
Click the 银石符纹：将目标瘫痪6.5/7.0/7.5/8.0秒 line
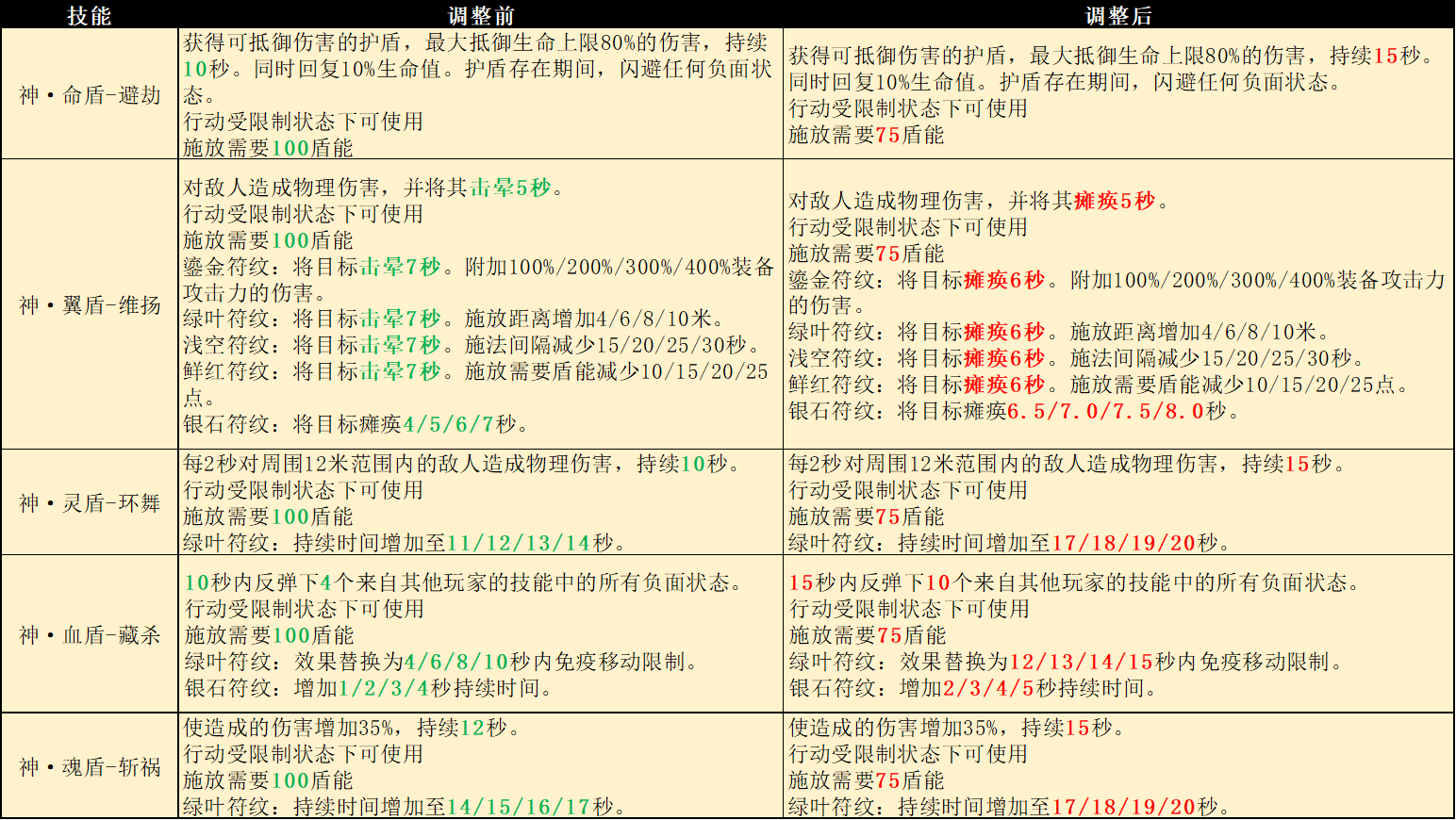pyautogui.click(x=1015, y=411)
